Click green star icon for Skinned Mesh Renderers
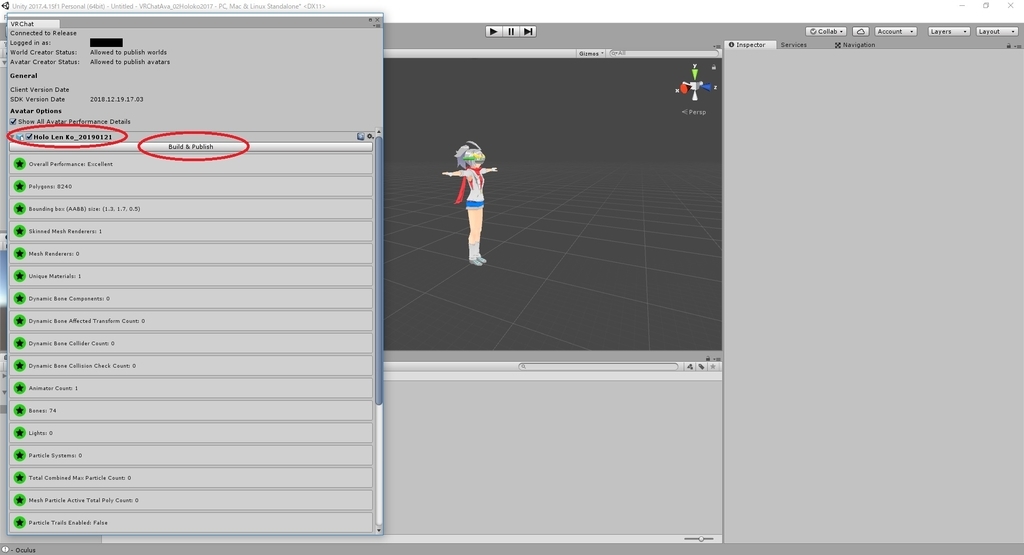Screen dimensions: 1024x555 [20, 231]
